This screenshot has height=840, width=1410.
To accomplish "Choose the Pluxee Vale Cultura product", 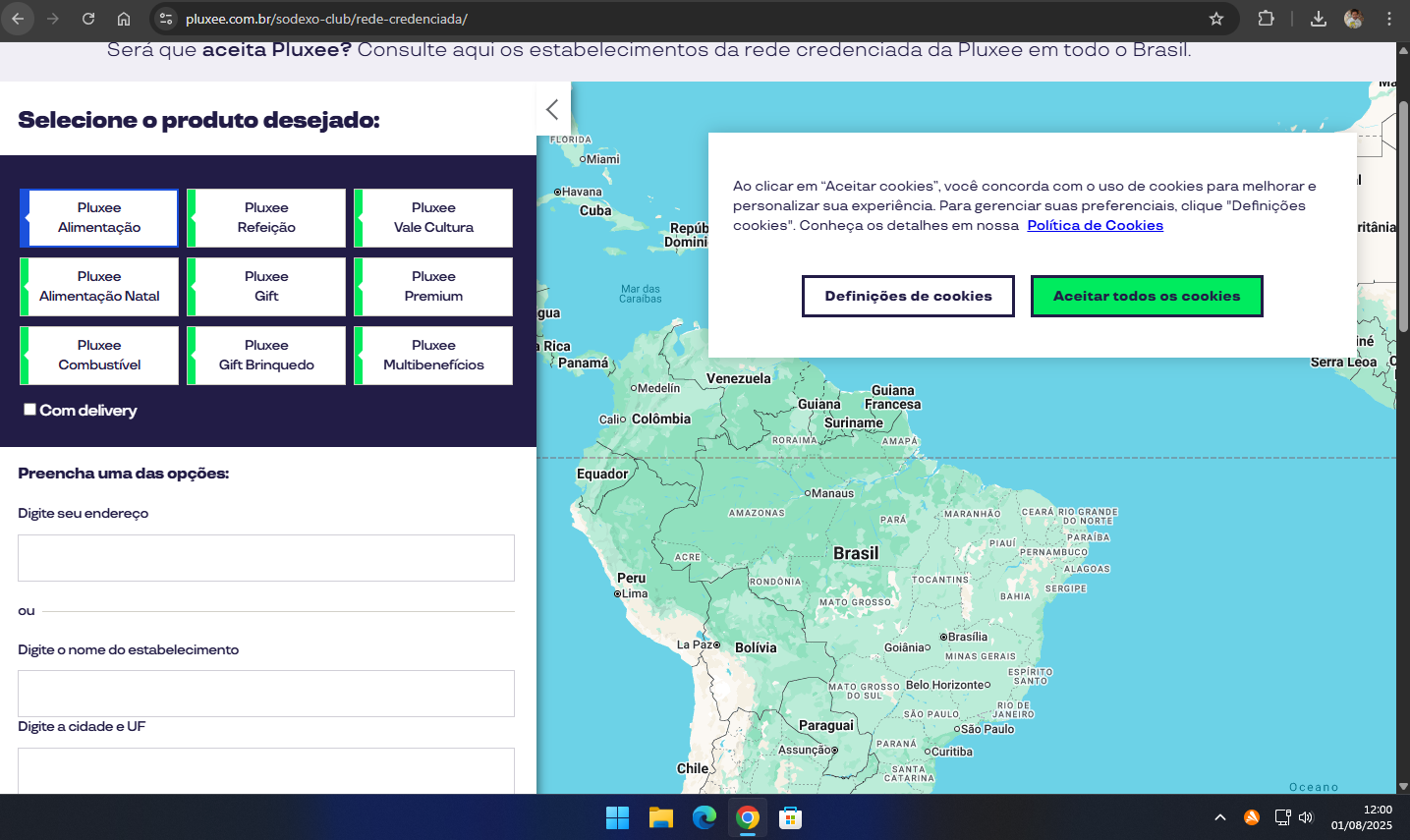I will (x=433, y=218).
